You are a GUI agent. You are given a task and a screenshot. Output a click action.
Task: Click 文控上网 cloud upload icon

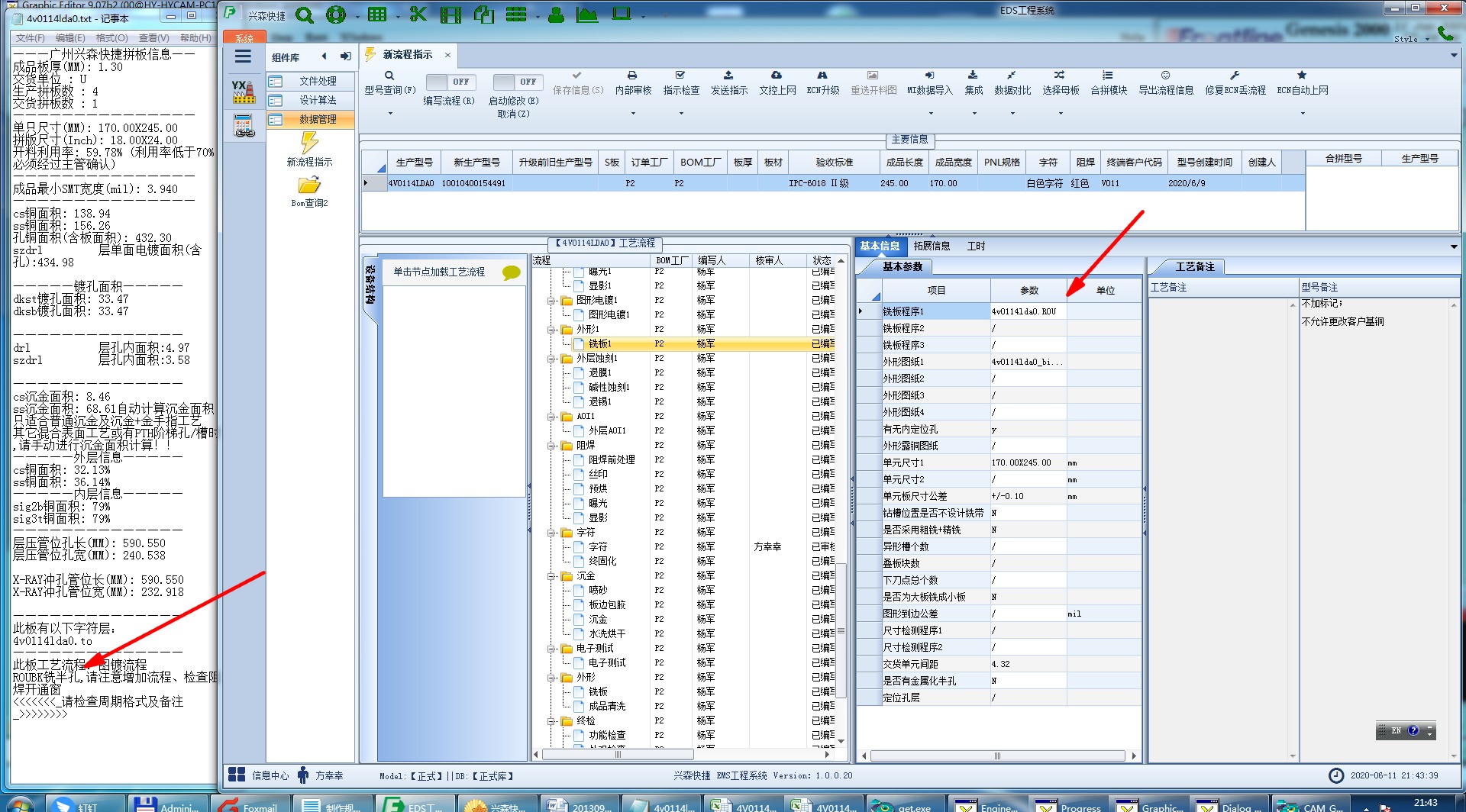pyautogui.click(x=777, y=76)
